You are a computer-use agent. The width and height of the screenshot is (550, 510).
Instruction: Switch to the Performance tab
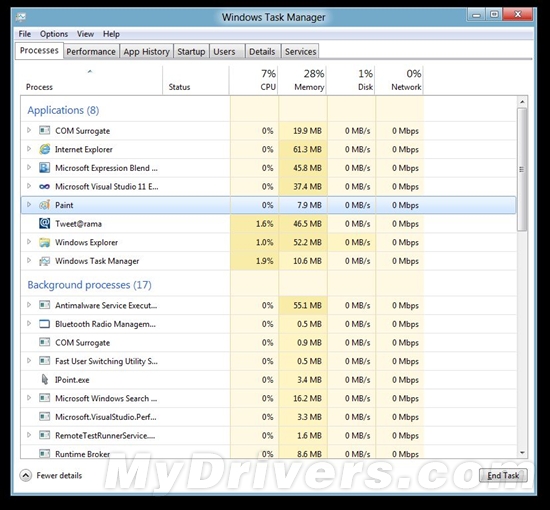click(x=91, y=52)
